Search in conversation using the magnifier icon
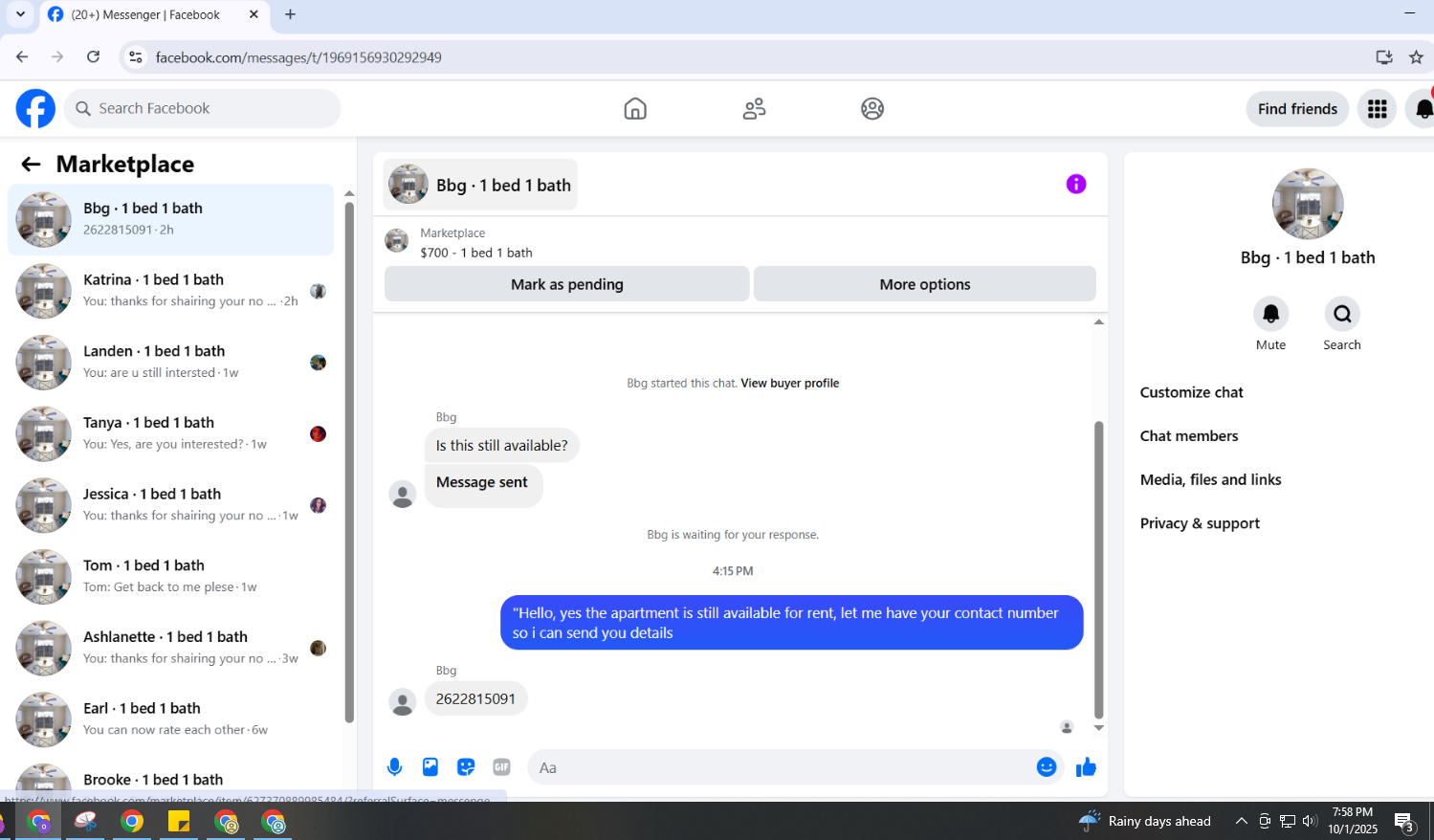This screenshot has width=1434, height=840. 1342,314
